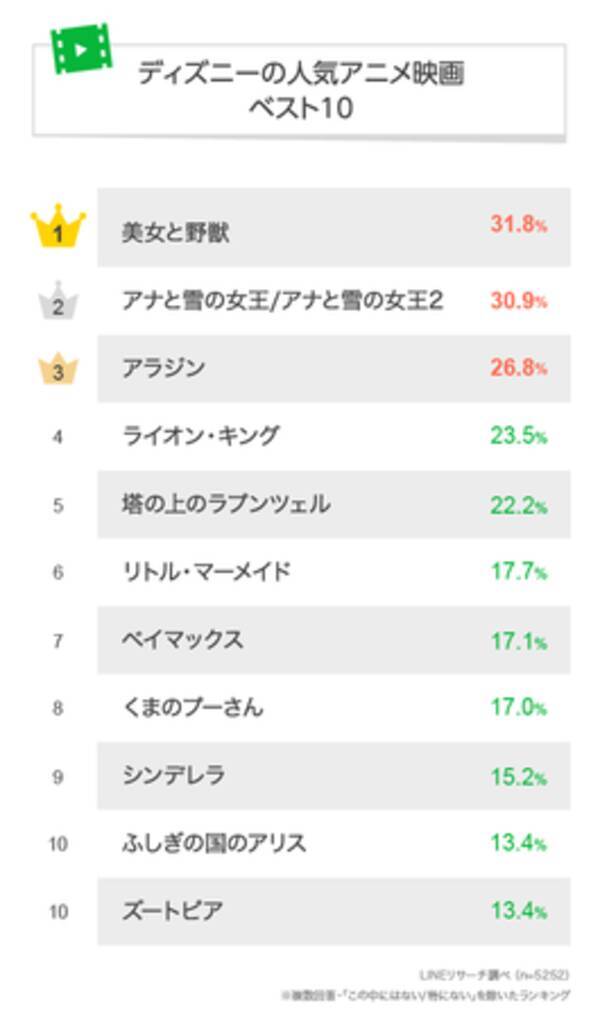Image resolution: width=600 pixels, height=1019 pixels.
Task: Click the 美女と野獣 movie title
Action: point(175,232)
